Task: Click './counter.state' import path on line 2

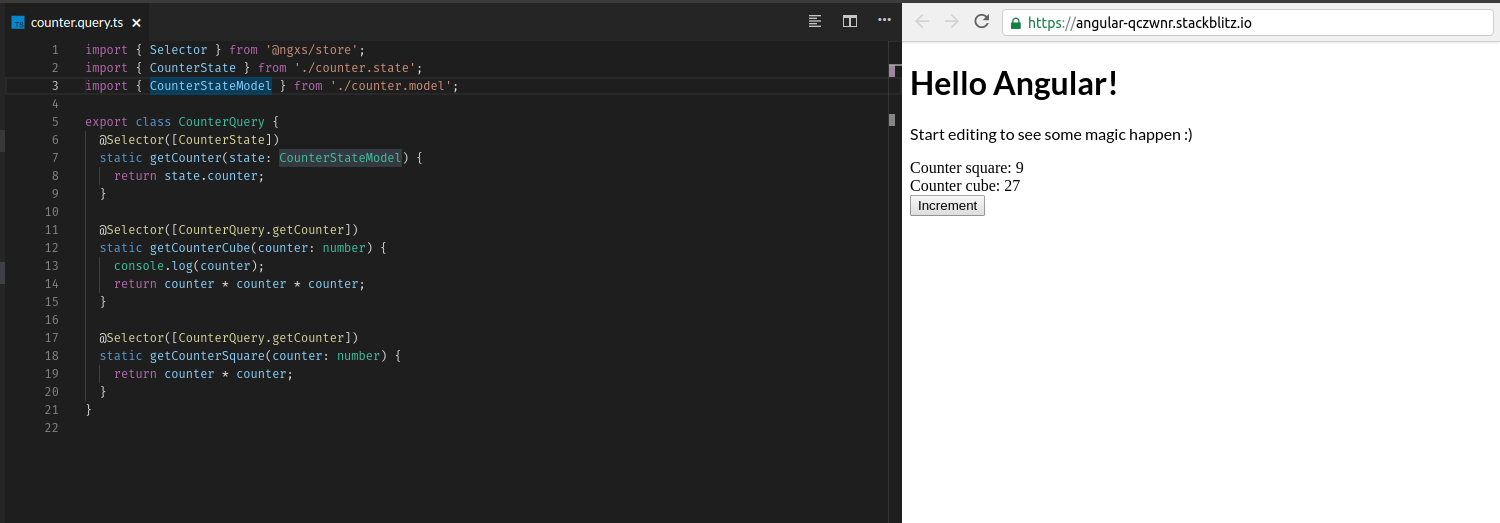Action: (x=355, y=68)
